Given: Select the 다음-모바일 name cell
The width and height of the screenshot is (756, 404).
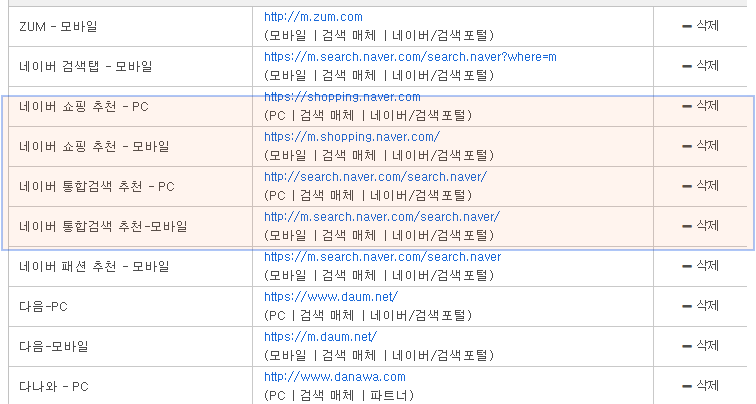Looking at the screenshot, I should click(x=130, y=347).
